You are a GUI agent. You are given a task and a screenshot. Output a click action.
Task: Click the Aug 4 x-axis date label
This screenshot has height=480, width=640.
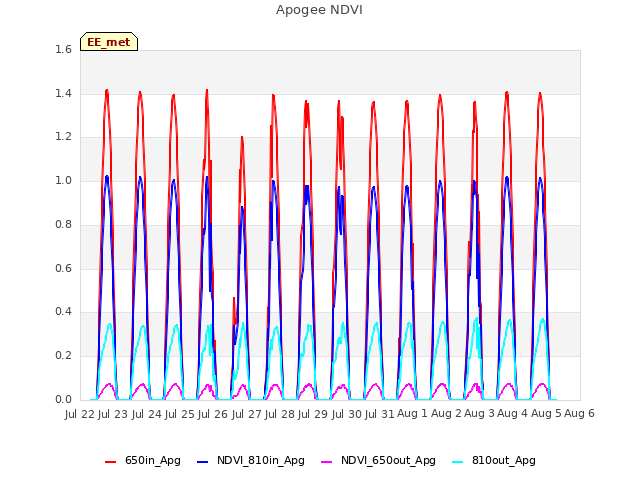coord(513,414)
